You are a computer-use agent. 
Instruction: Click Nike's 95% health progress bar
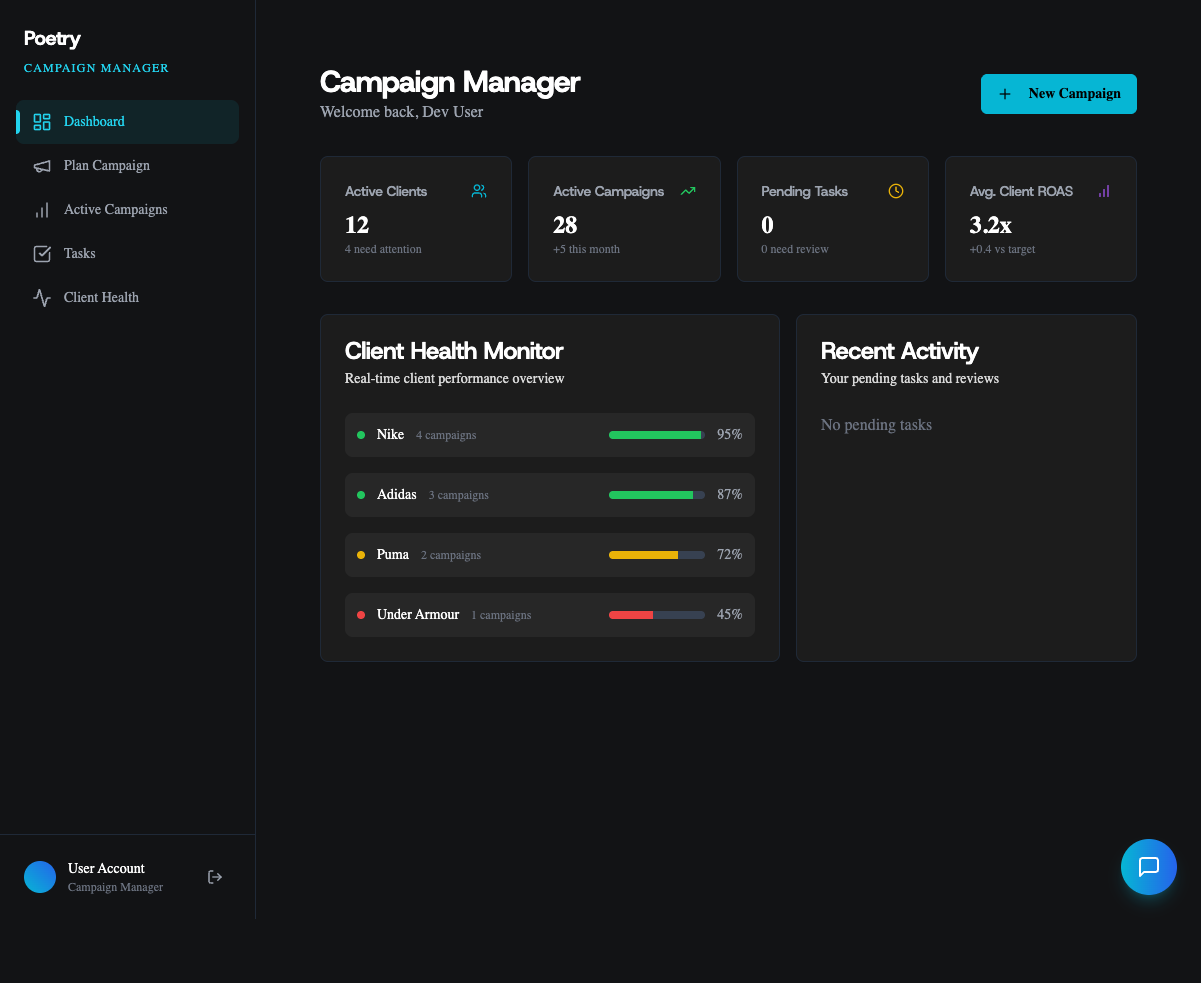click(x=656, y=434)
